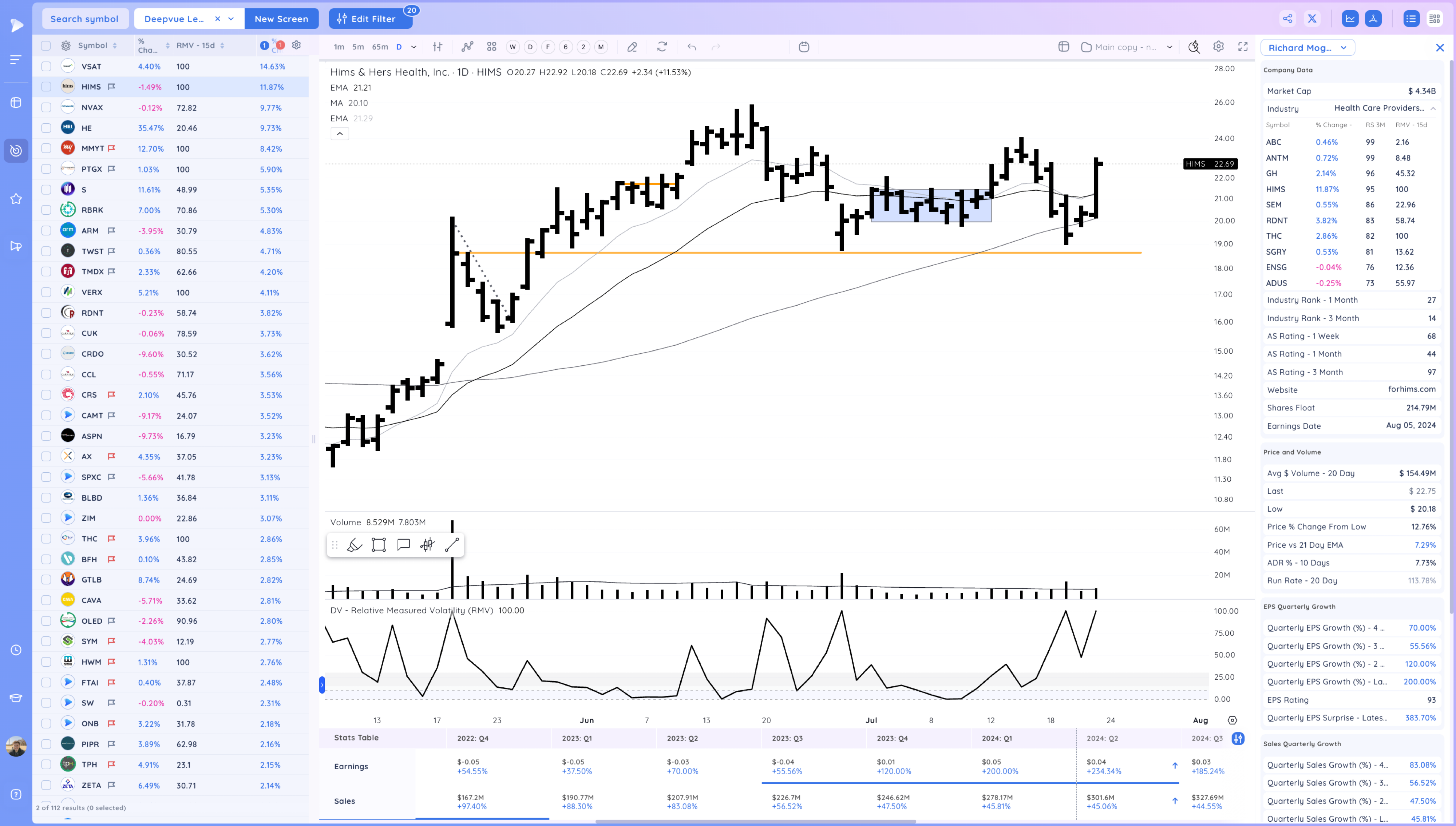
Task: Select the 5m timeframe
Action: coord(357,47)
